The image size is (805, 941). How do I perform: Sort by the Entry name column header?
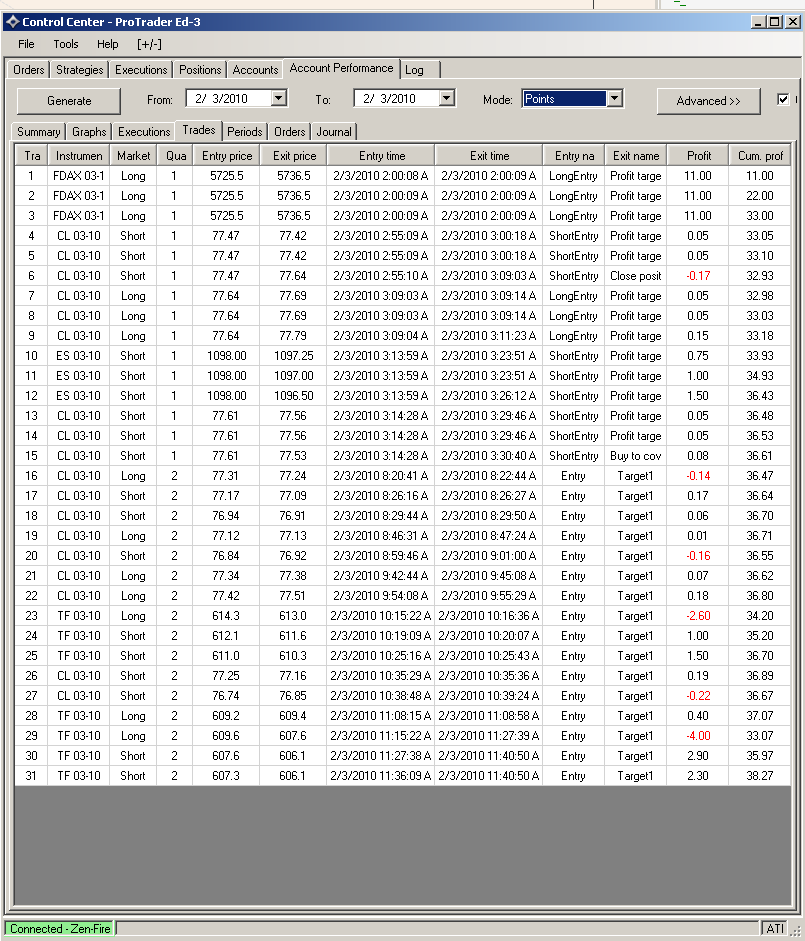[x=574, y=156]
